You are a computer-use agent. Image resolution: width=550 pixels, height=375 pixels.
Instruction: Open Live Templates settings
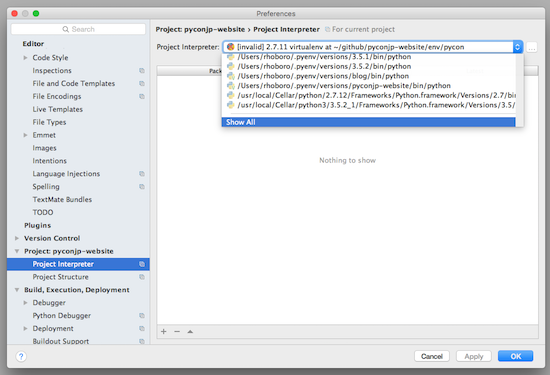58,109
